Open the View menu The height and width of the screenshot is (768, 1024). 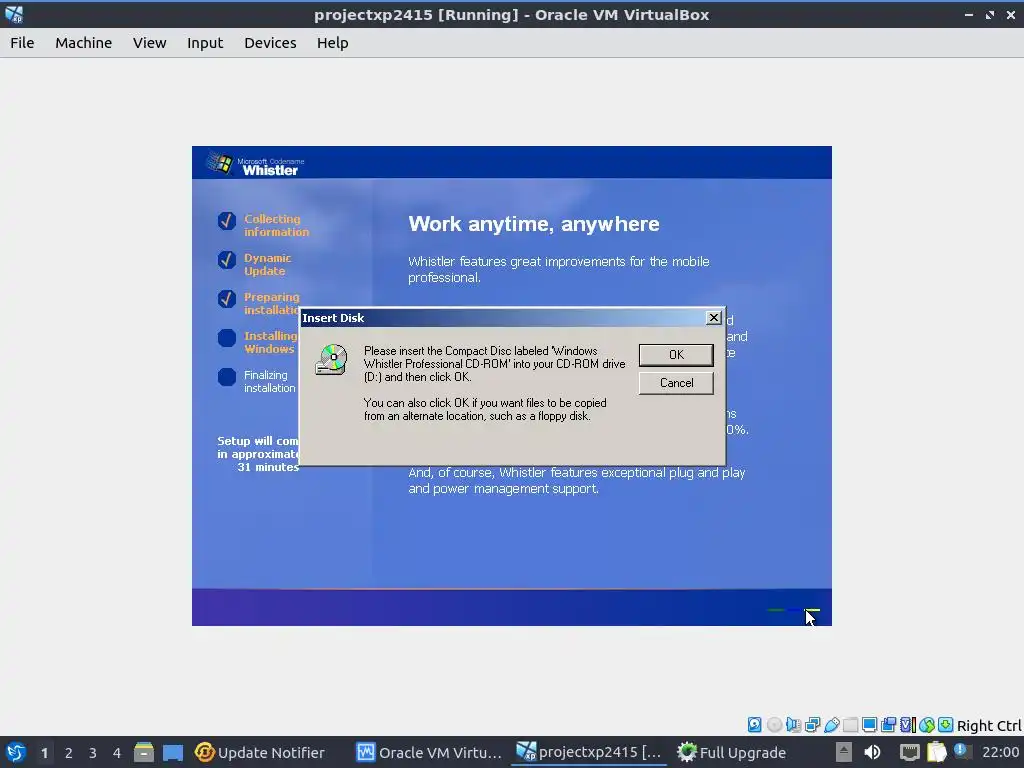tap(150, 43)
